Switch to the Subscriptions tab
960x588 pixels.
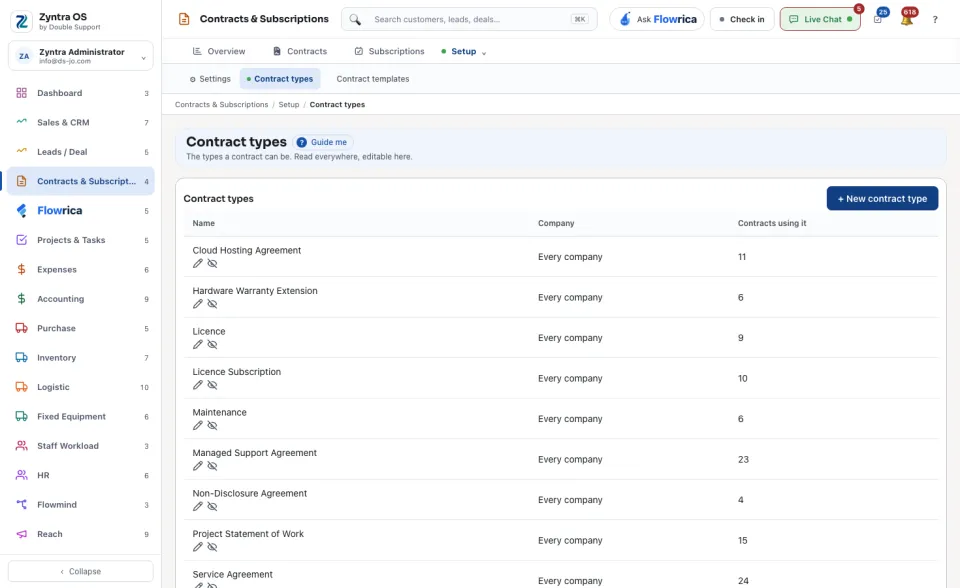coord(389,51)
